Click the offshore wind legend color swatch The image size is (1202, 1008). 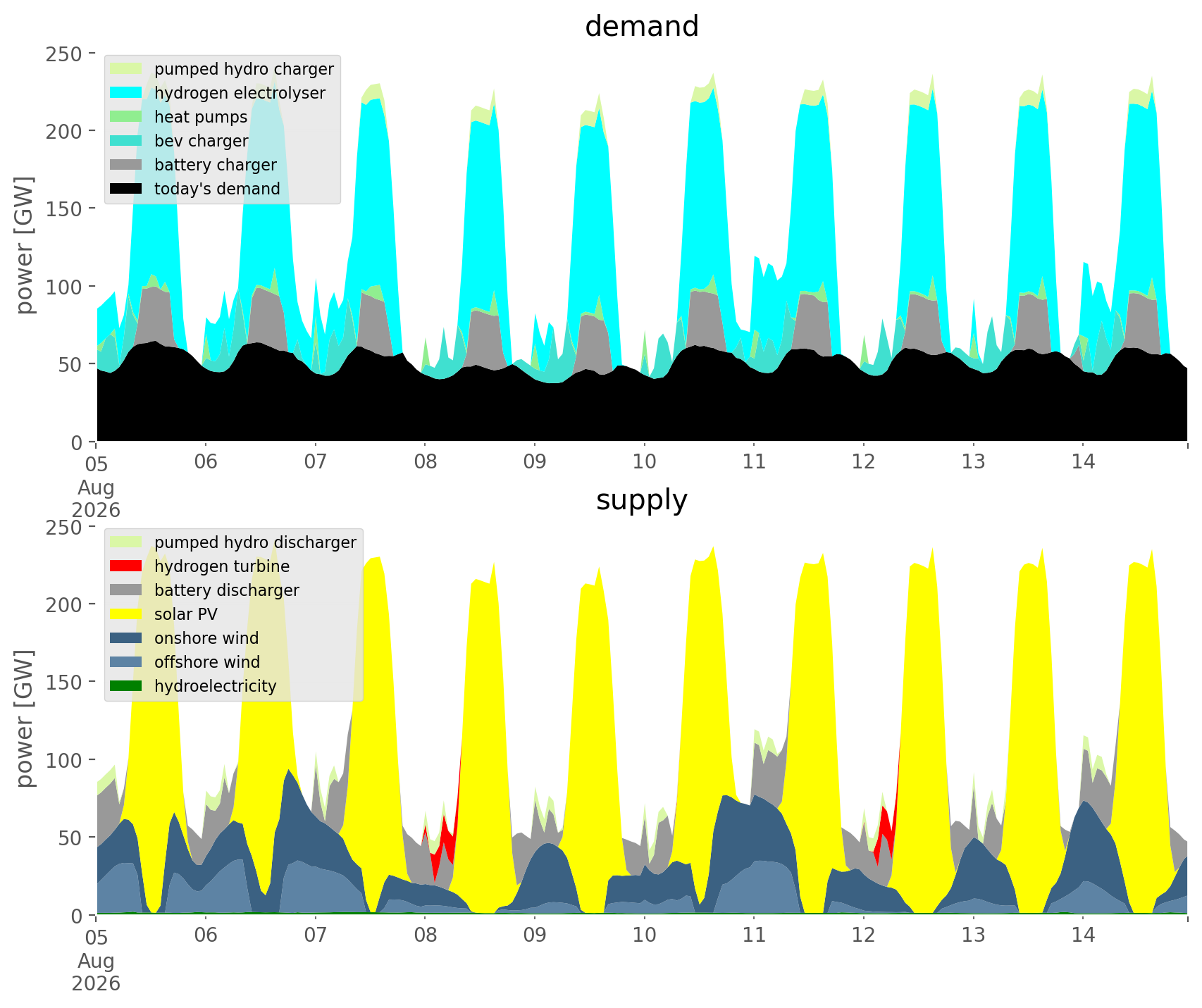tap(127, 661)
